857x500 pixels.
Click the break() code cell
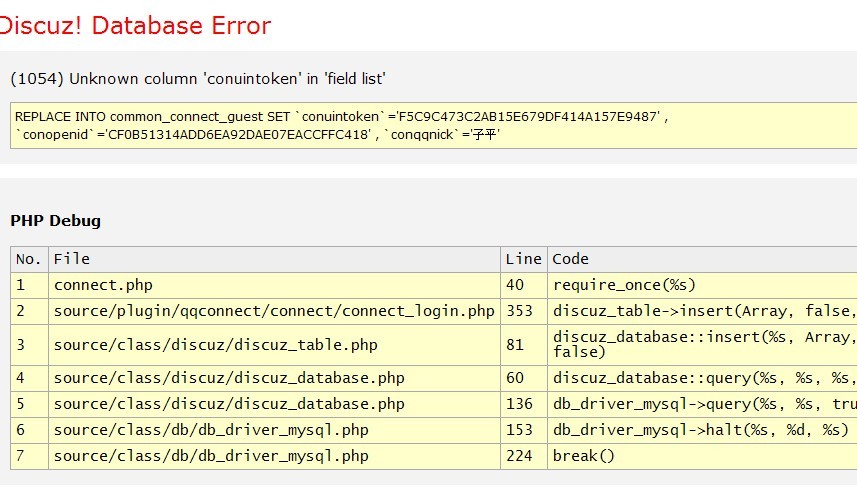pos(584,456)
